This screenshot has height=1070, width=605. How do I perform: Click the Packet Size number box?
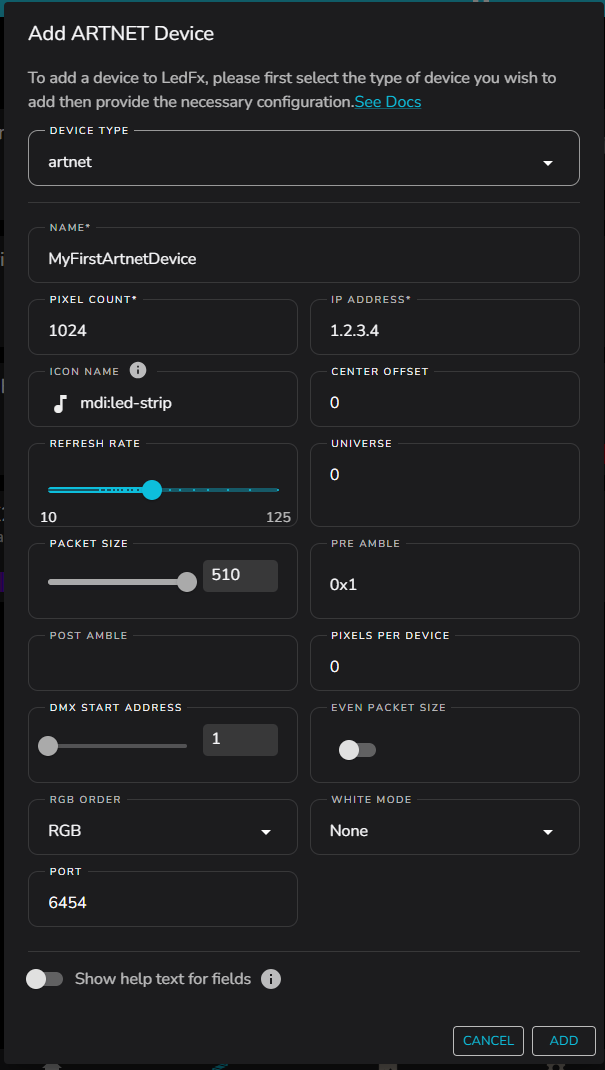[240, 576]
